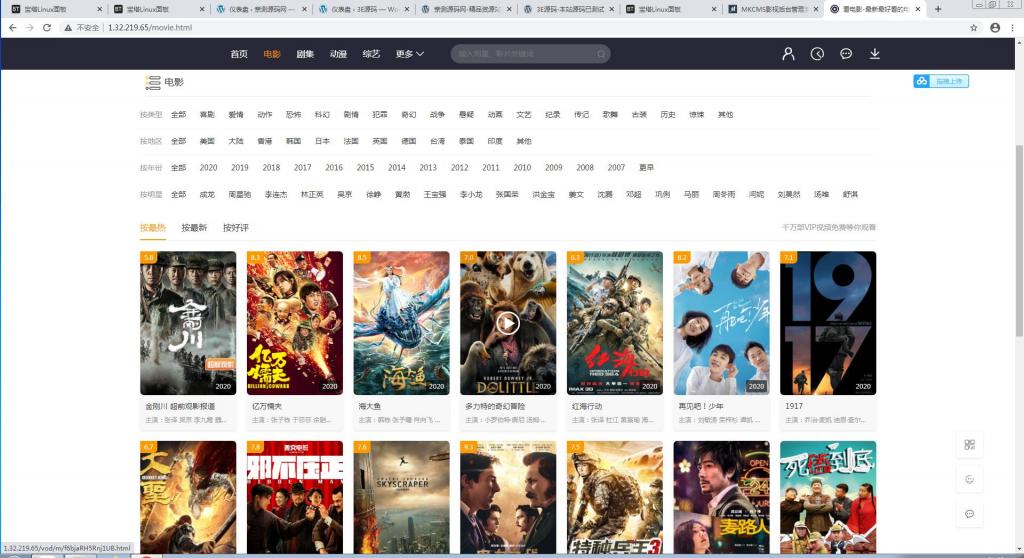Open the user account icon in header
This screenshot has width=1024, height=558.
click(788, 54)
